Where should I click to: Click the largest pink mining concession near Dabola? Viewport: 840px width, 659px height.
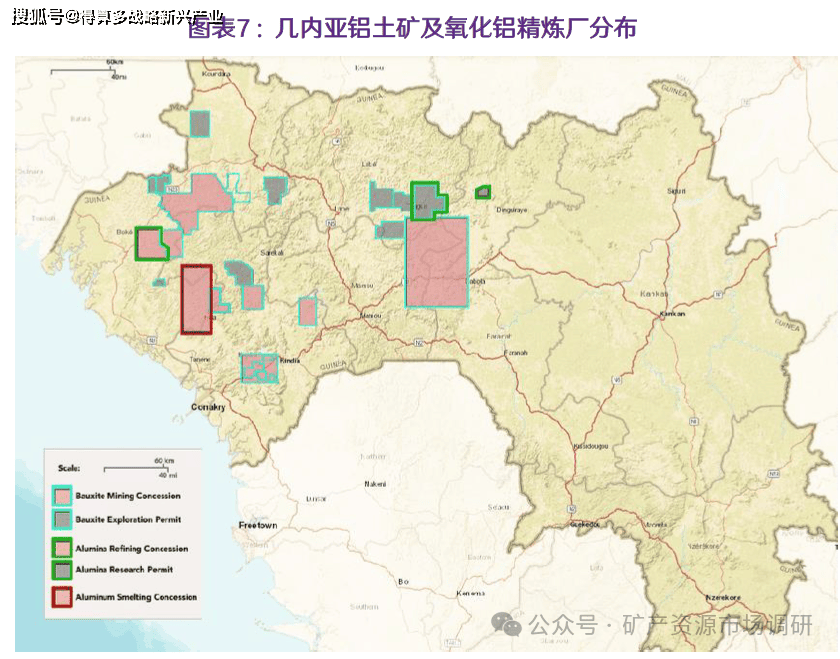(436, 262)
